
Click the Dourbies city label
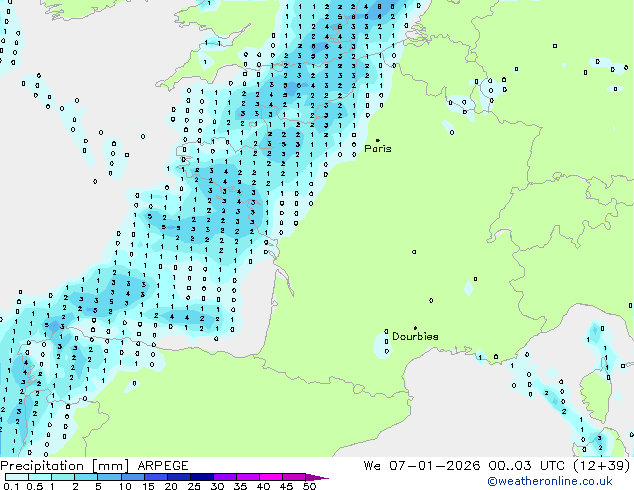tap(415, 336)
